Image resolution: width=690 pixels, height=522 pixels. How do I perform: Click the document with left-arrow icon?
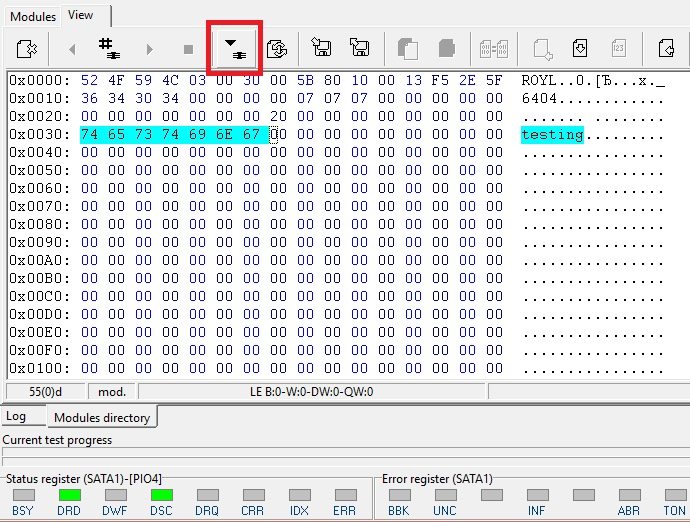[x=666, y=48]
